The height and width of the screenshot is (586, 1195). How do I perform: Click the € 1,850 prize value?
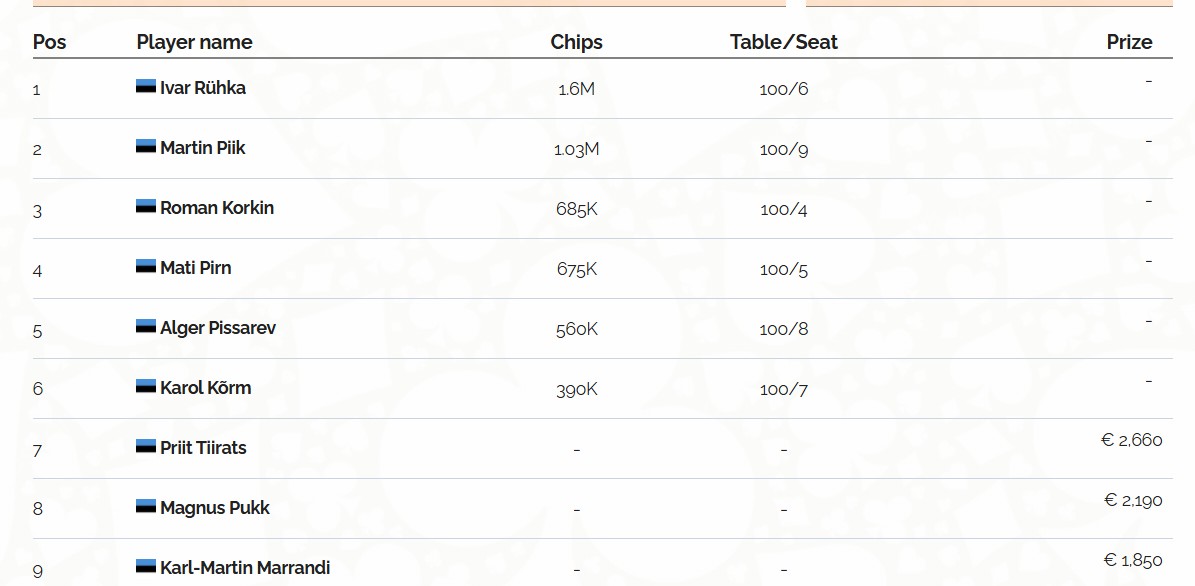click(1132, 560)
